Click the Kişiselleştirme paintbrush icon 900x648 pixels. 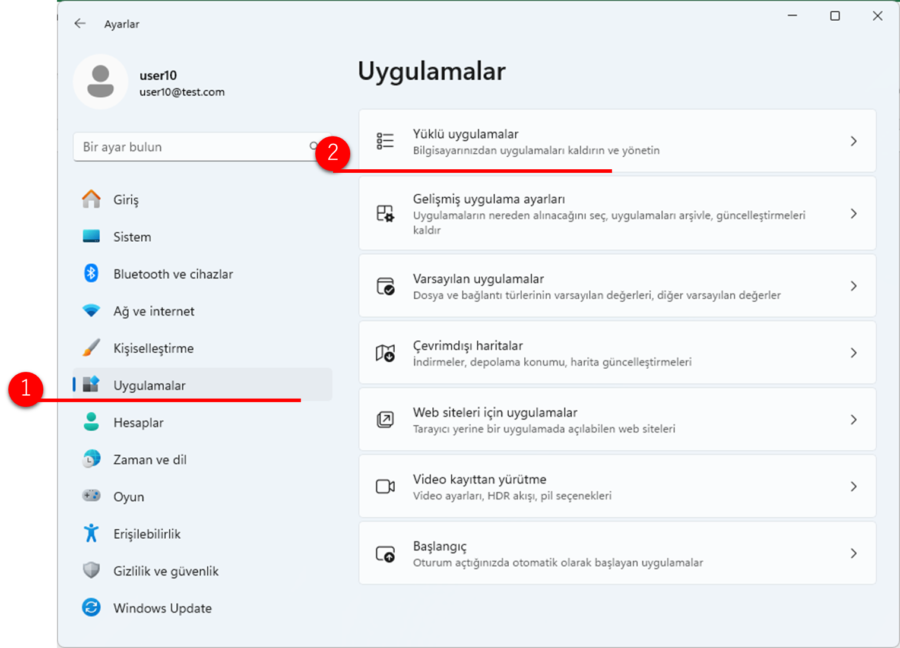coord(91,348)
